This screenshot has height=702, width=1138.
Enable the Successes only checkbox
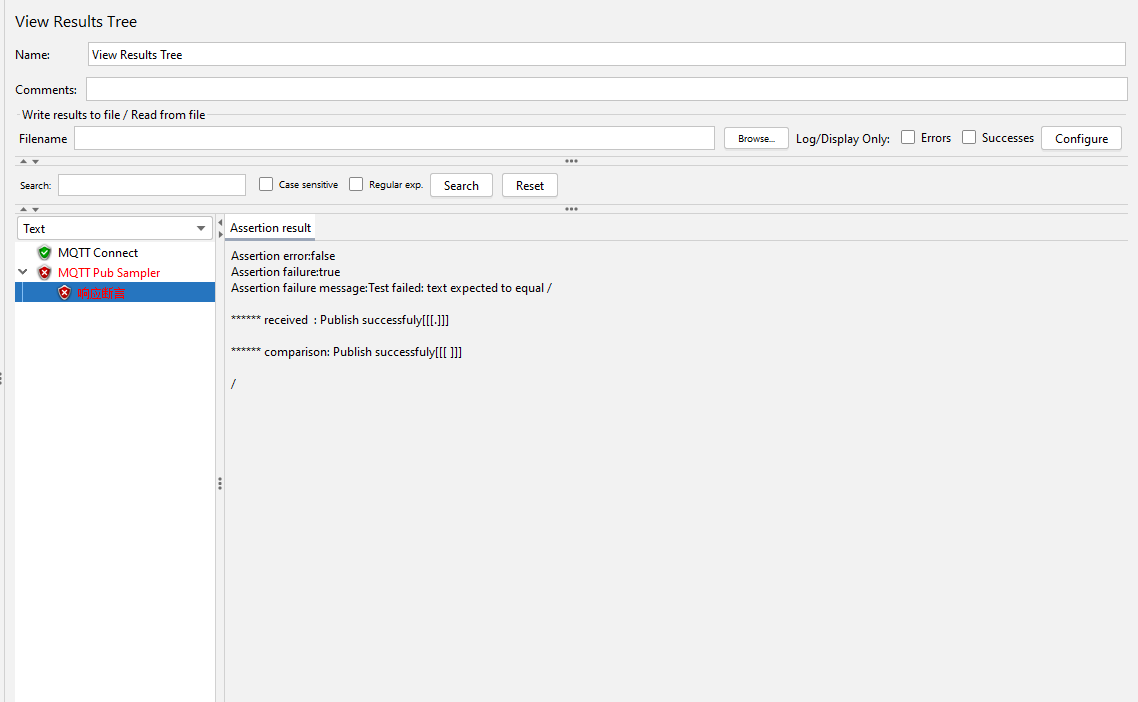pos(969,137)
